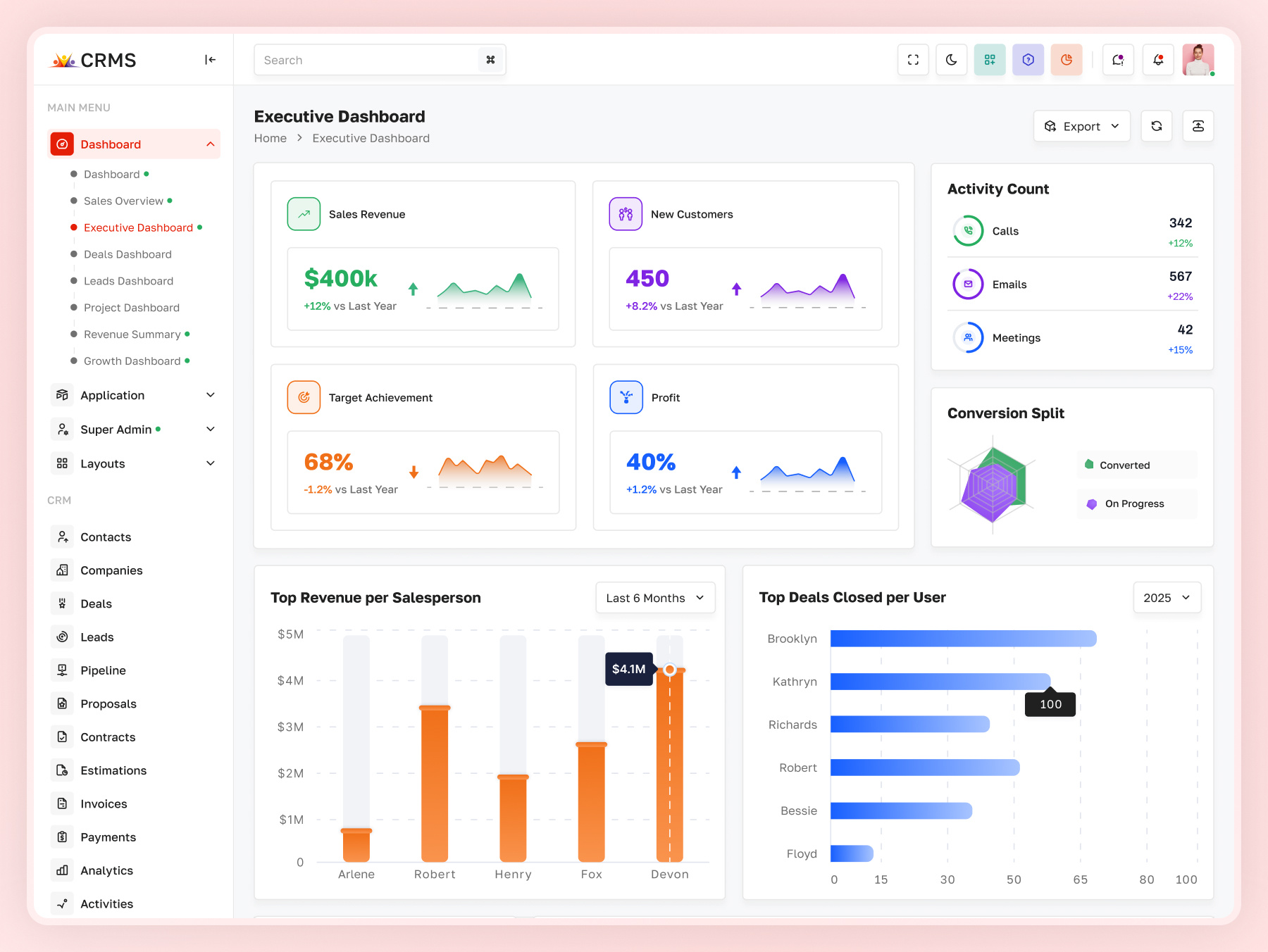This screenshot has width=1268, height=952.
Task: Click the command shortcut icon in Search
Action: tap(490, 60)
